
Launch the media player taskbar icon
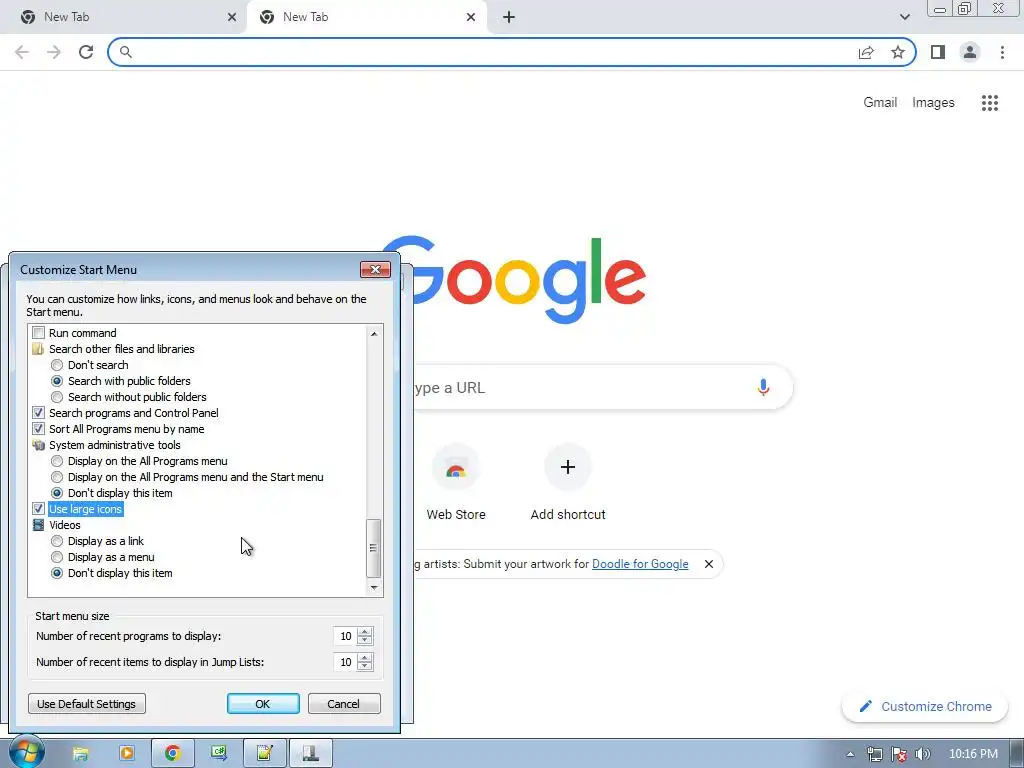tap(126, 754)
